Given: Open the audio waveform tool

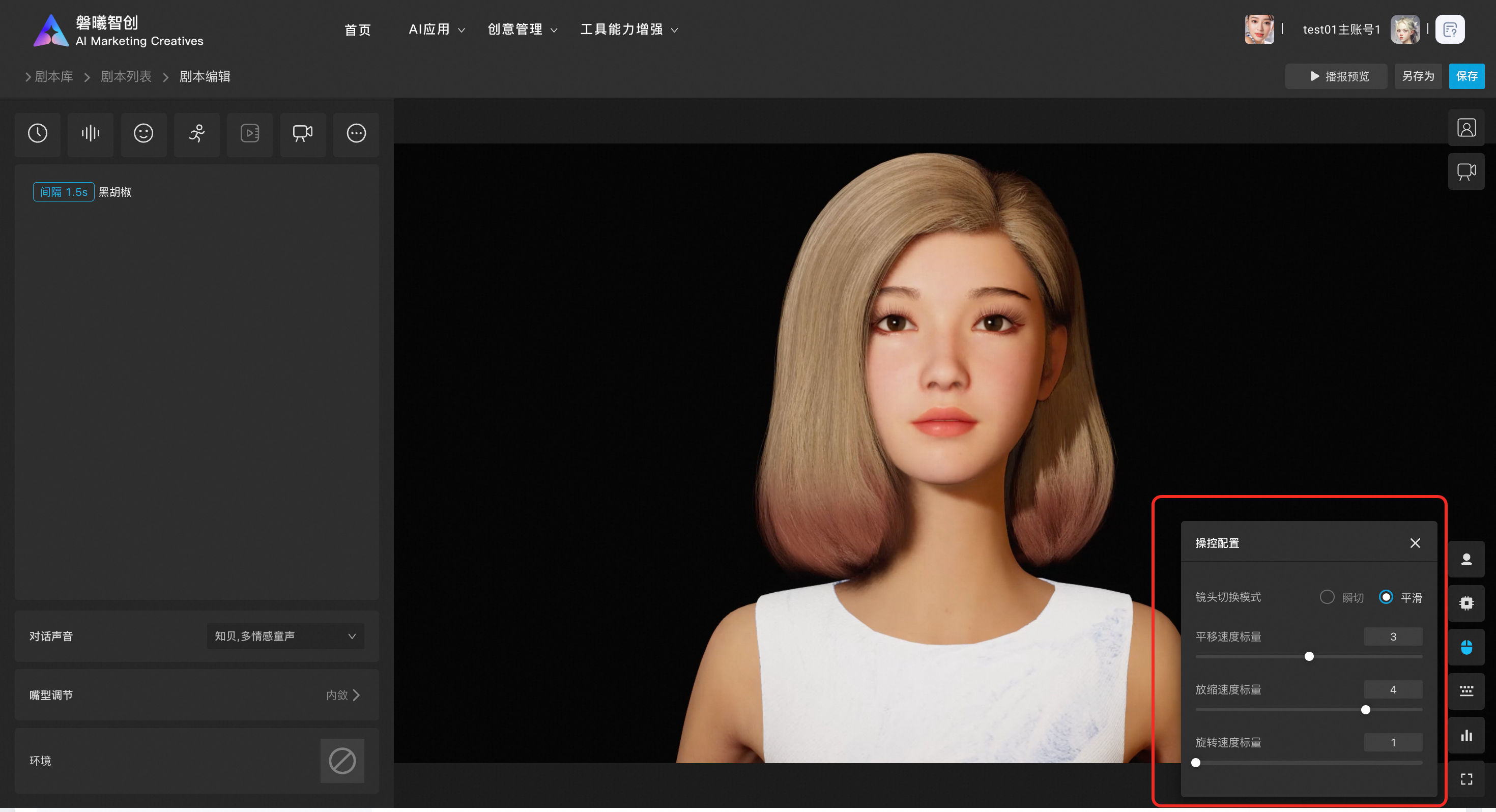Looking at the screenshot, I should [x=91, y=134].
